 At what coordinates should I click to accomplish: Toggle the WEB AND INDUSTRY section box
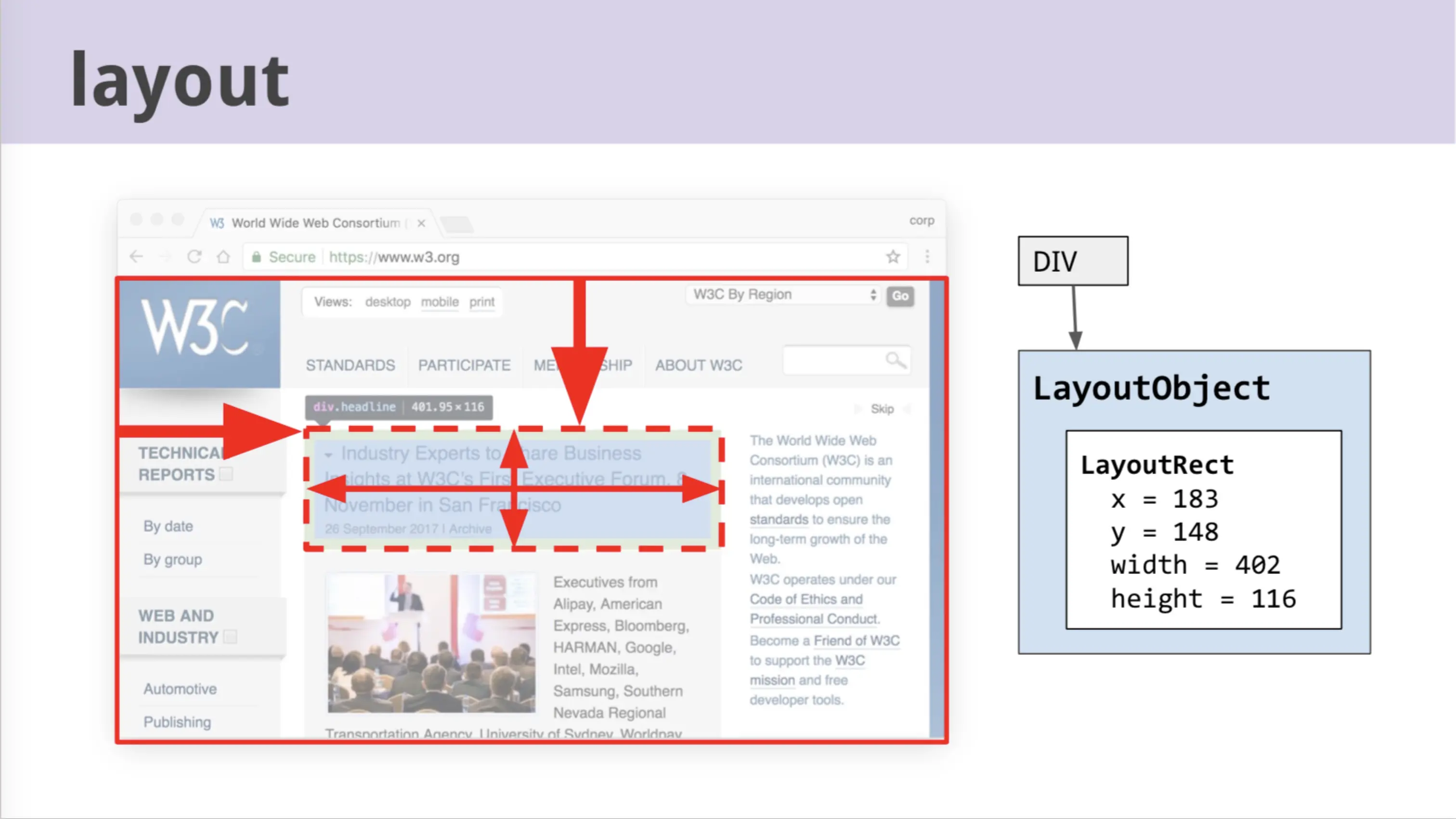230,637
